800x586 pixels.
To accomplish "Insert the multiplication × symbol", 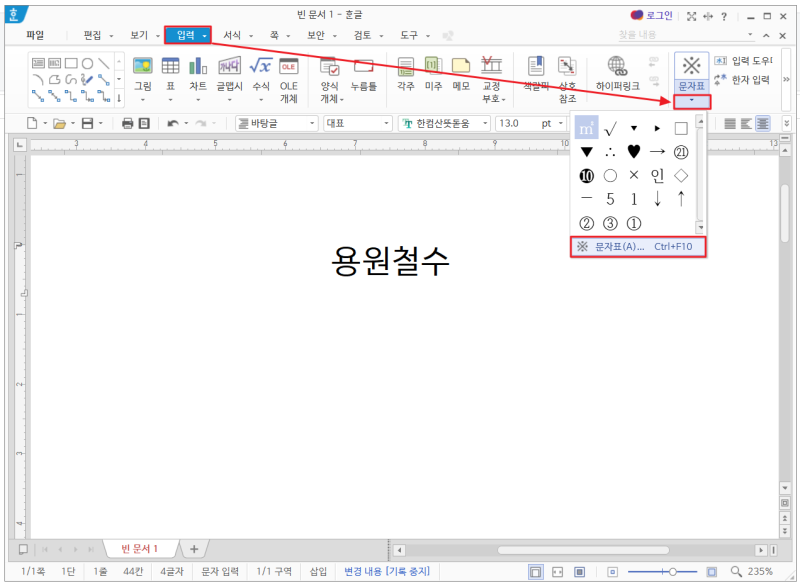I will pos(634,175).
